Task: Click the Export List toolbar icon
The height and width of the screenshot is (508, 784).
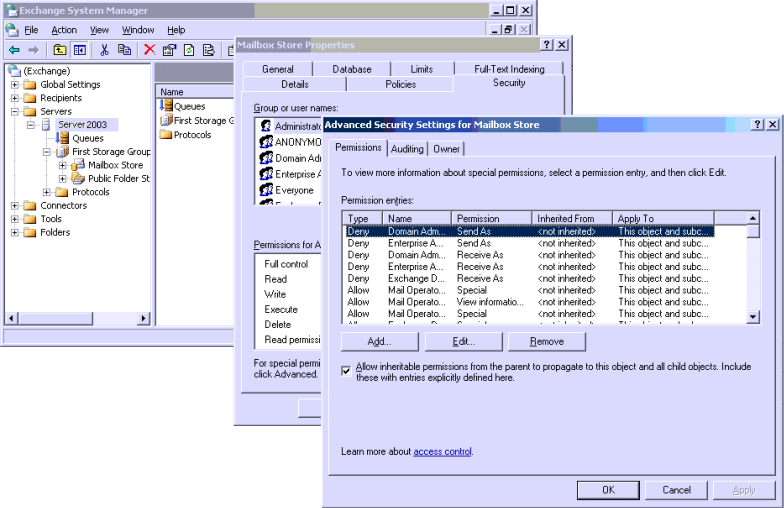Action: [208, 50]
